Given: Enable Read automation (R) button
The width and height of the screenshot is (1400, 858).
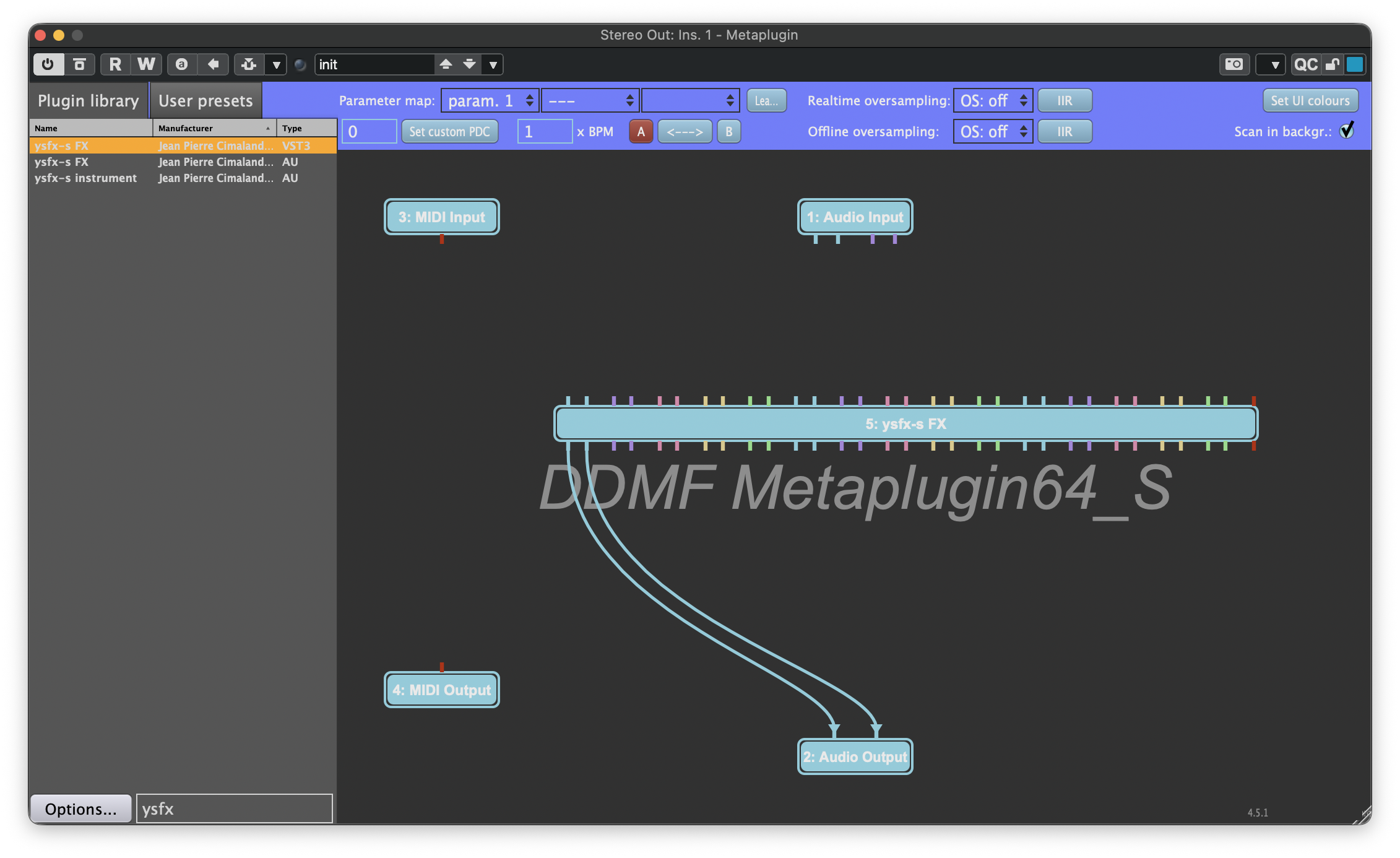Looking at the screenshot, I should pyautogui.click(x=115, y=64).
